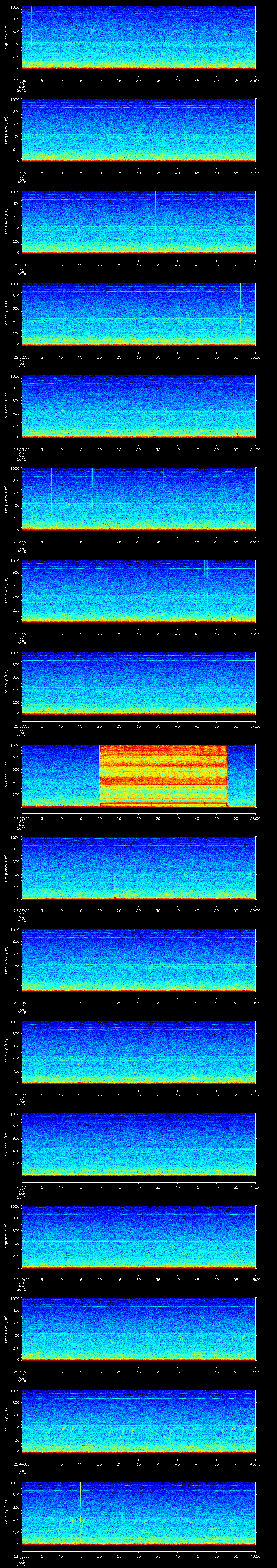Image resolution: width=277 pixels, height=1568 pixels.
Task: Pick the 22:34:00 time axis label
Action: pos(21,542)
